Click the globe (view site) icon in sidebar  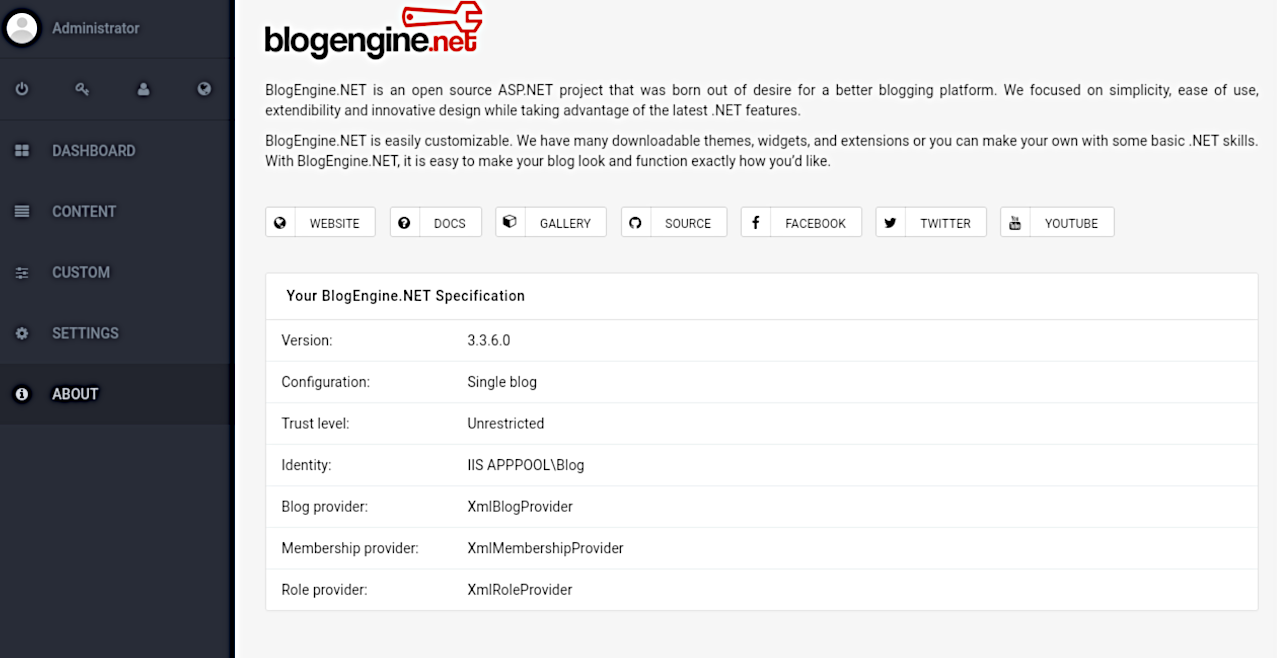tap(204, 89)
